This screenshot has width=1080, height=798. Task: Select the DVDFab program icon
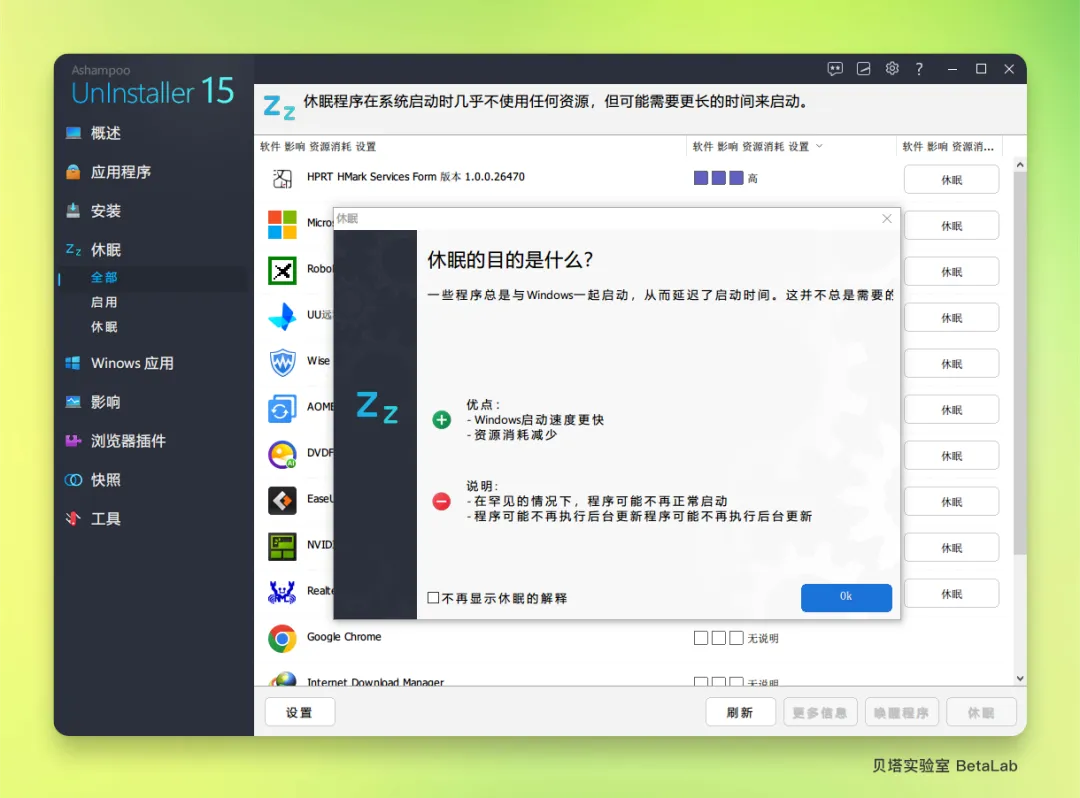pyautogui.click(x=282, y=454)
